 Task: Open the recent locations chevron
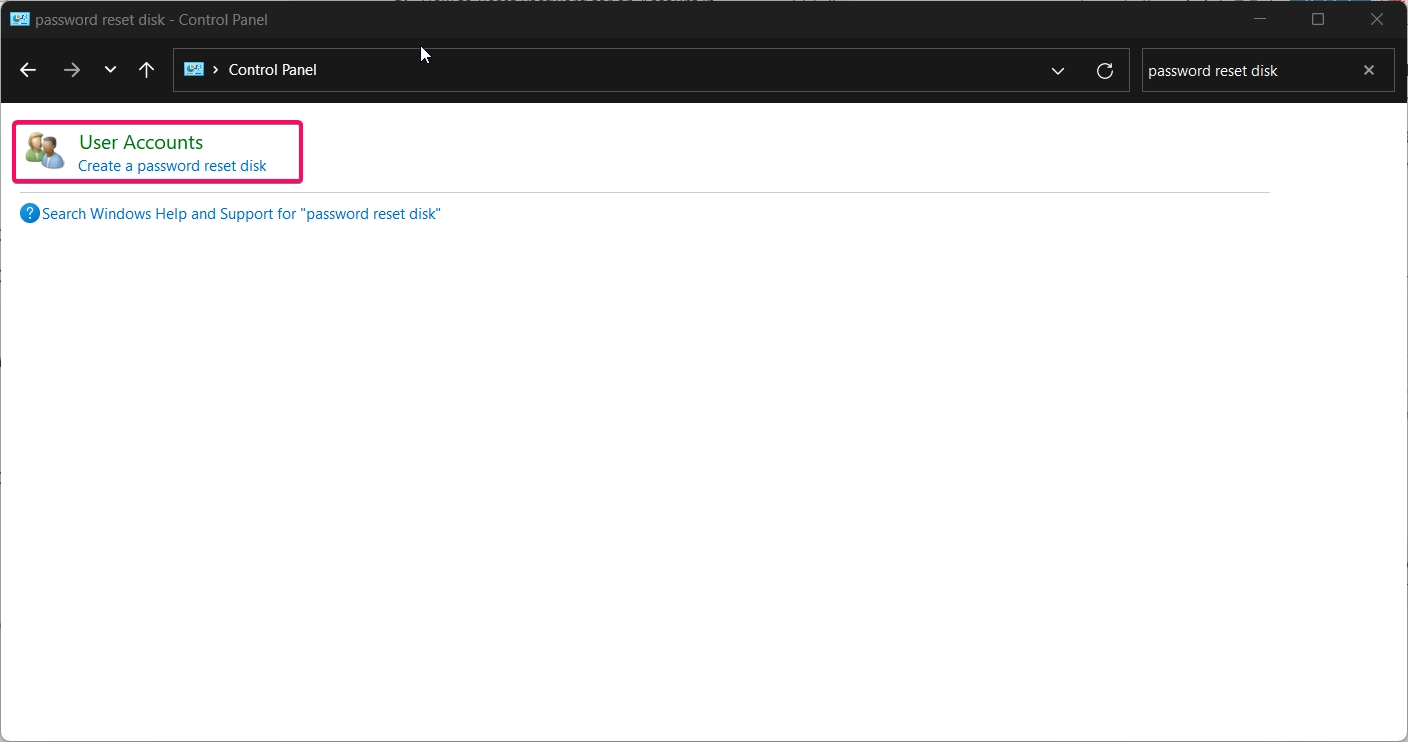110,70
